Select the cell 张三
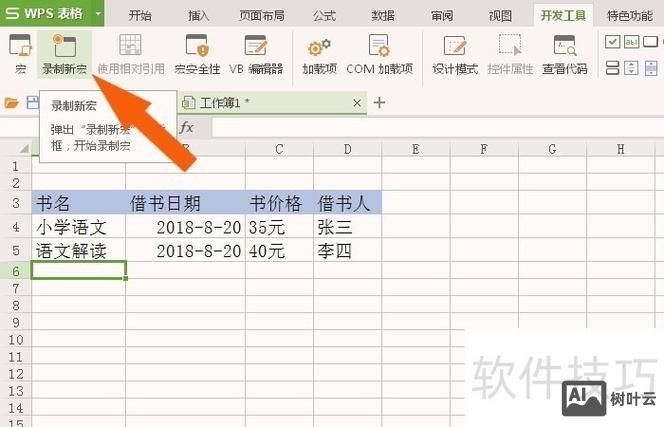The width and height of the screenshot is (664, 427). (348, 227)
